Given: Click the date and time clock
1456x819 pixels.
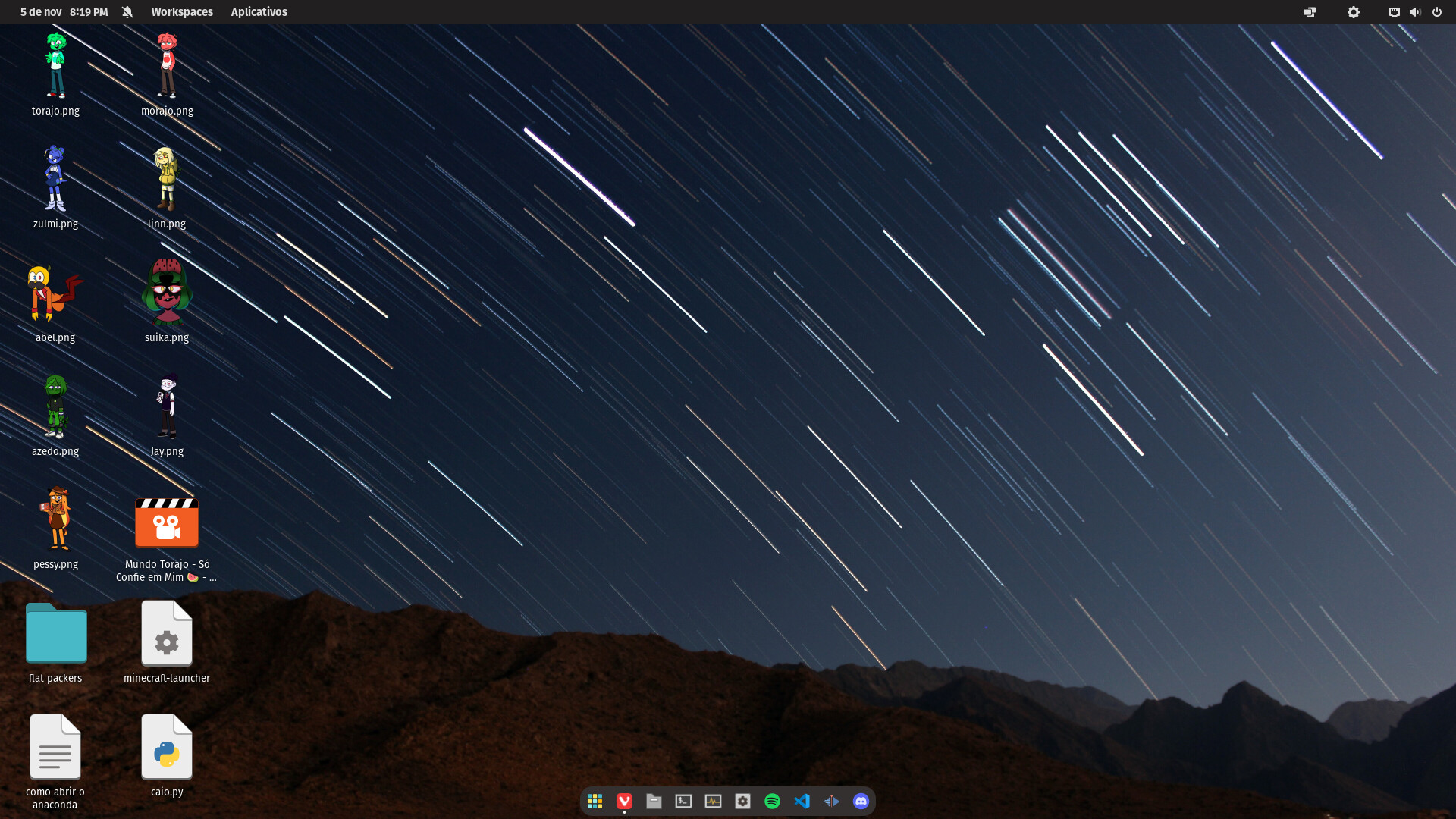Looking at the screenshot, I should (64, 12).
